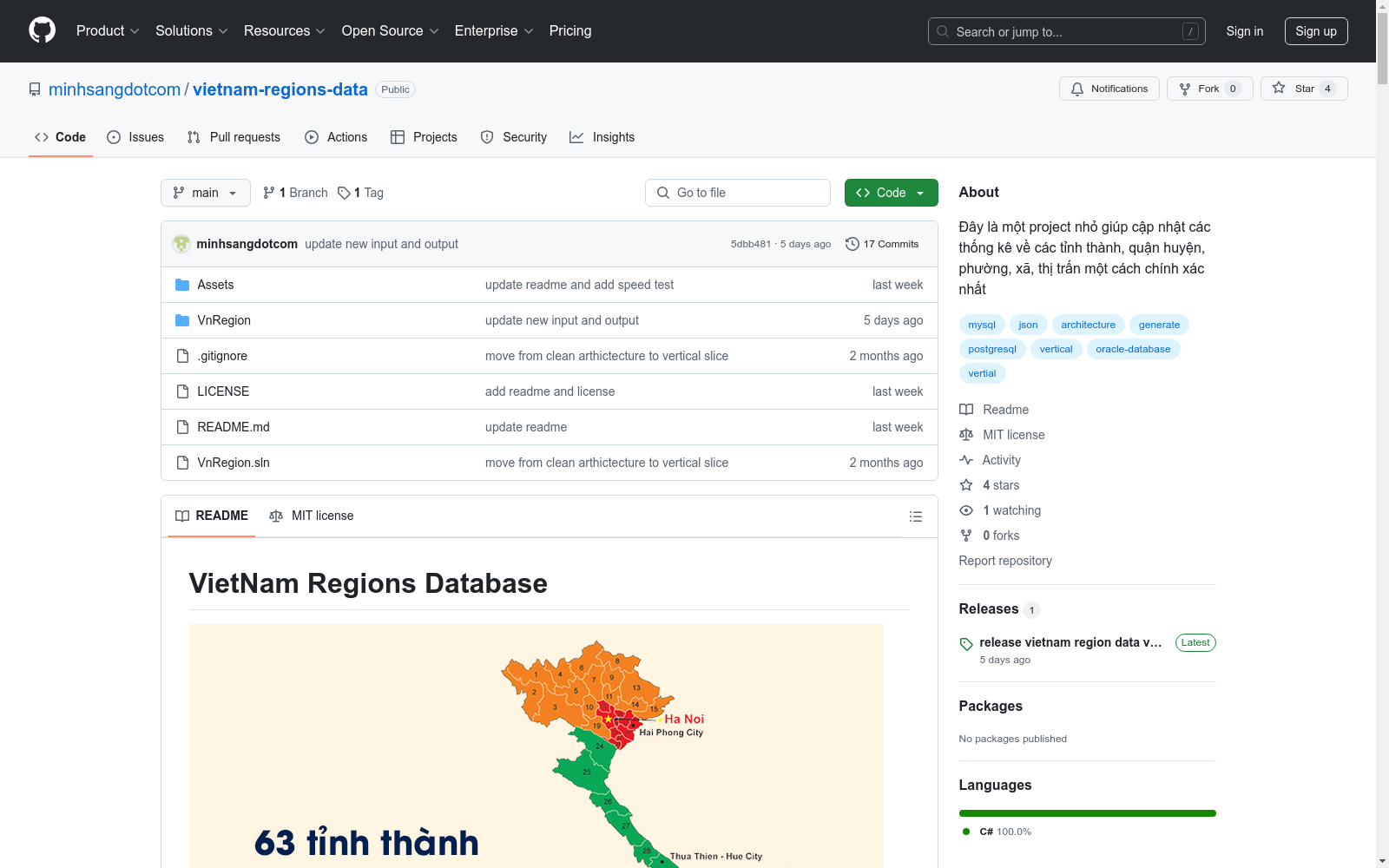Switch to the Projects tab
Viewport: 1389px width, 868px height.
click(x=424, y=137)
